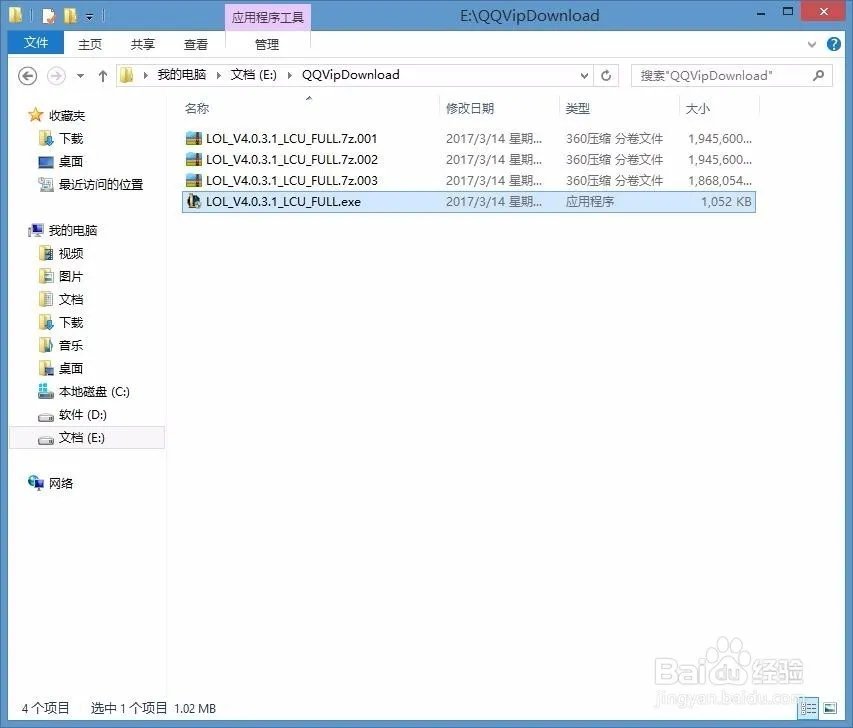This screenshot has width=853, height=728.
Task: Click the back navigation arrow
Action: coord(27,75)
